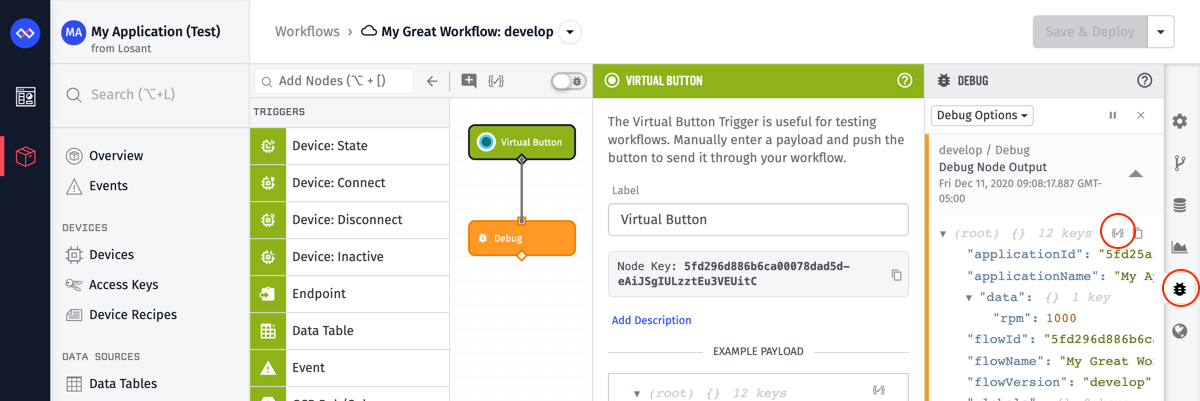
Task: Click the Endpoint trigger icon
Action: coord(268,294)
